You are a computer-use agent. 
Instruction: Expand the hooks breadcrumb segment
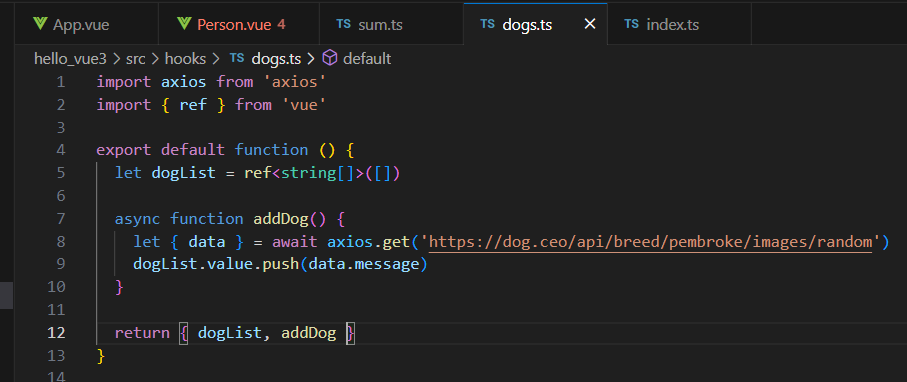185,58
